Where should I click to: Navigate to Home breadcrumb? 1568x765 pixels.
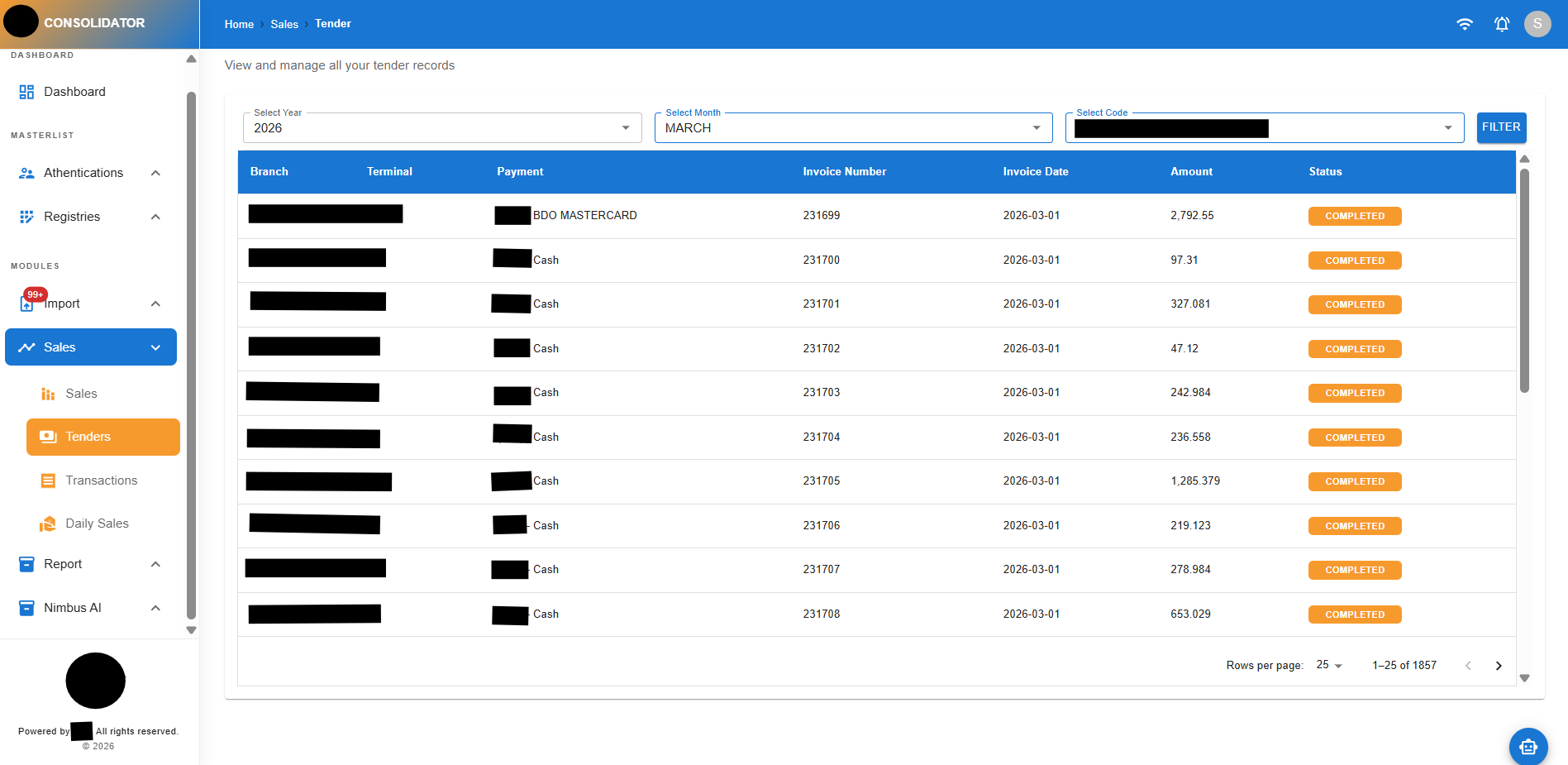coord(238,24)
